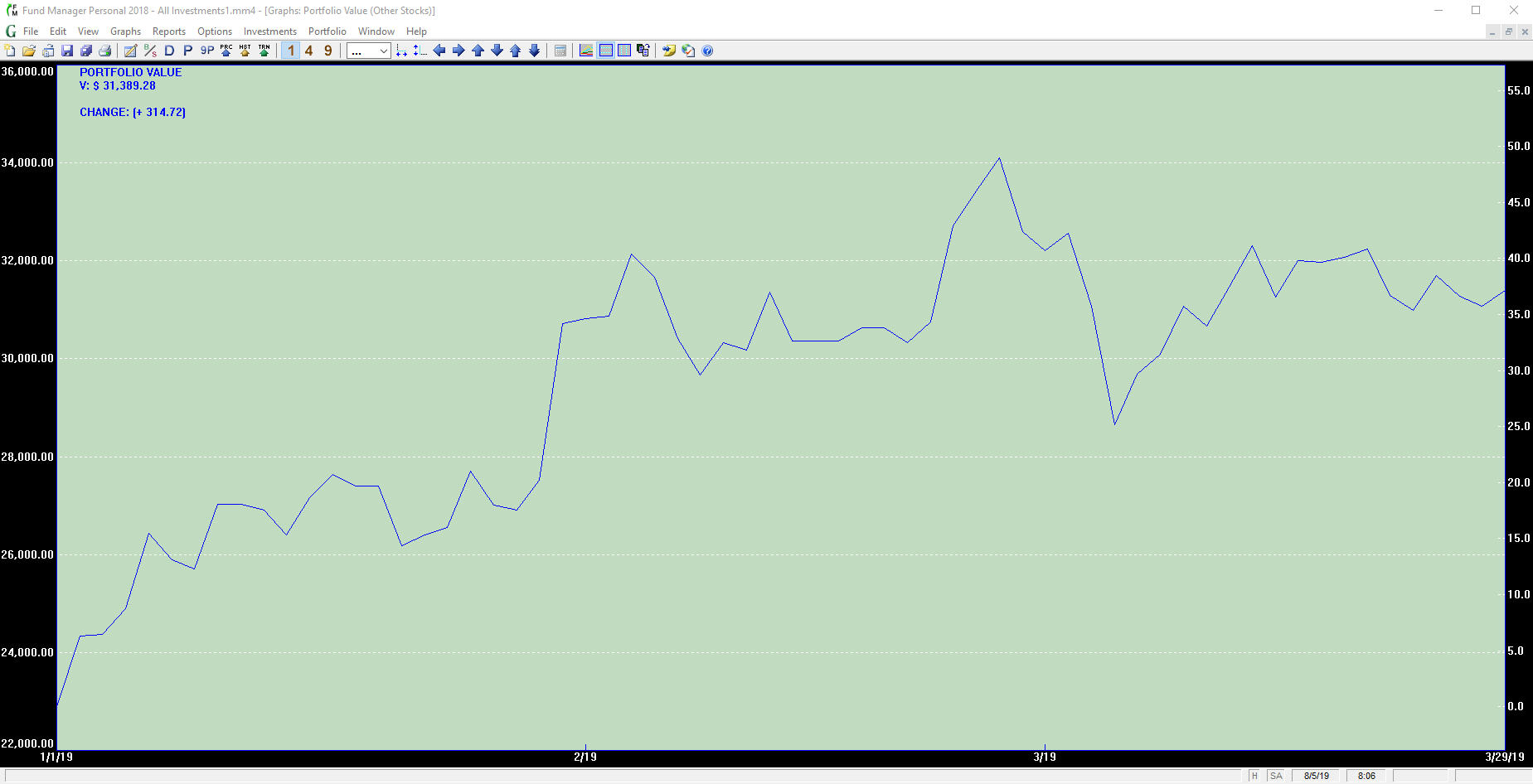Click the 3/29/19 end date label
Image resolution: width=1533 pixels, height=784 pixels.
(x=1505, y=757)
